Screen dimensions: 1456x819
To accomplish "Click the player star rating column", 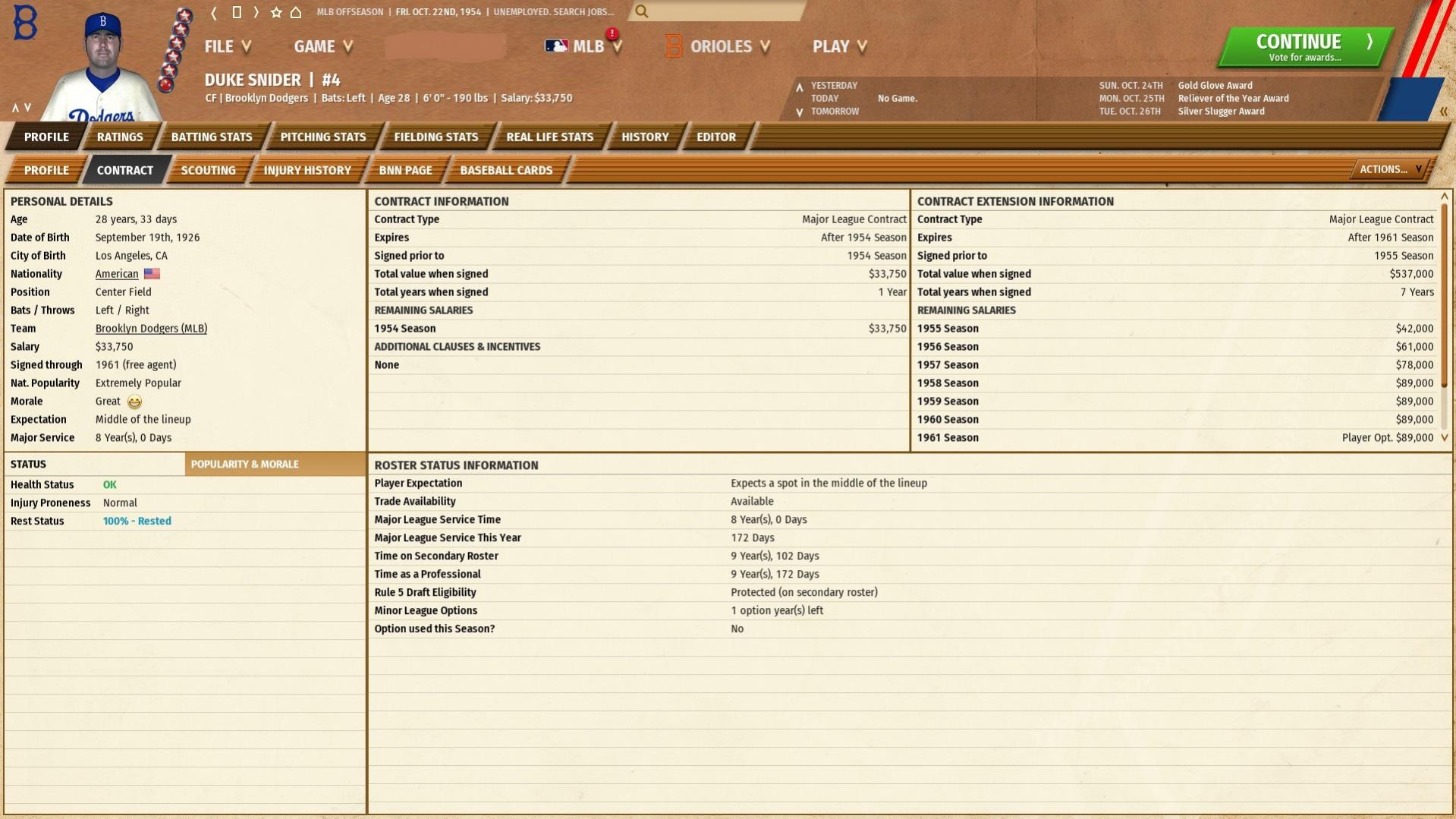I will point(175,50).
